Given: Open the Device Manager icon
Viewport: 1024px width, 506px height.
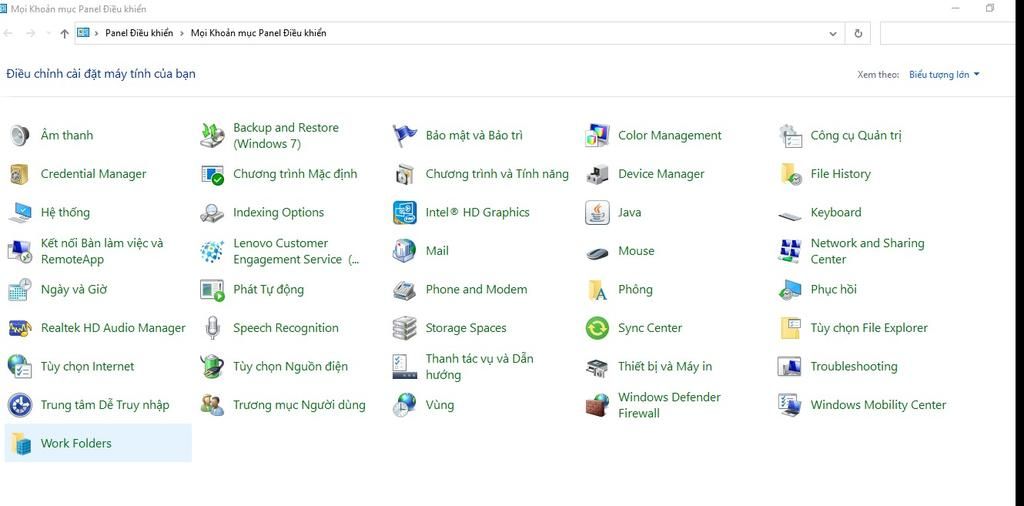Looking at the screenshot, I should pos(597,174).
